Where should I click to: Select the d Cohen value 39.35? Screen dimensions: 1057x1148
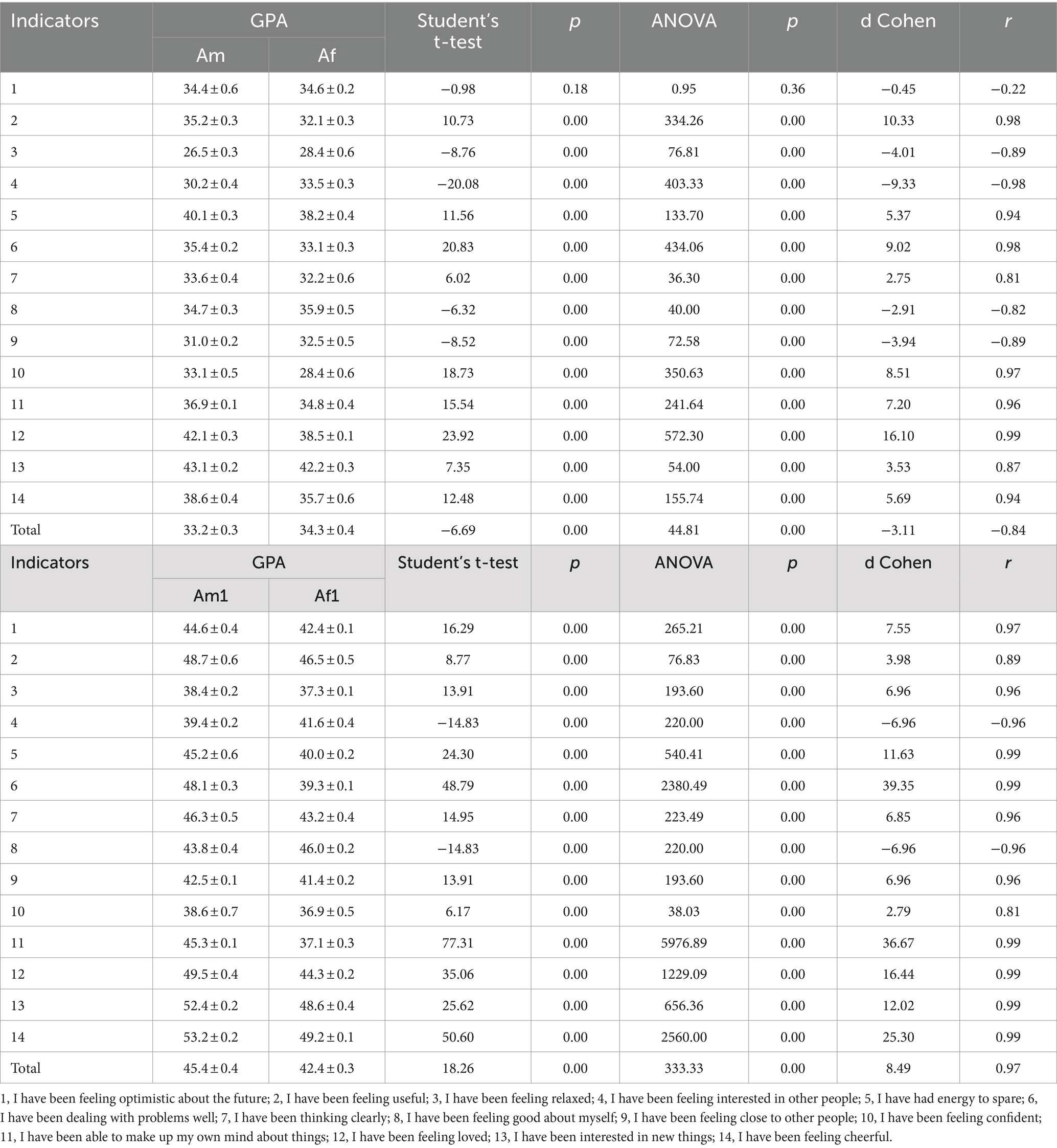point(898,785)
